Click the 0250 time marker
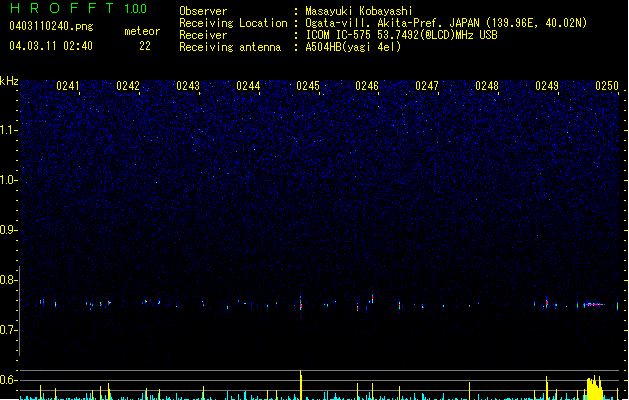 [607, 86]
